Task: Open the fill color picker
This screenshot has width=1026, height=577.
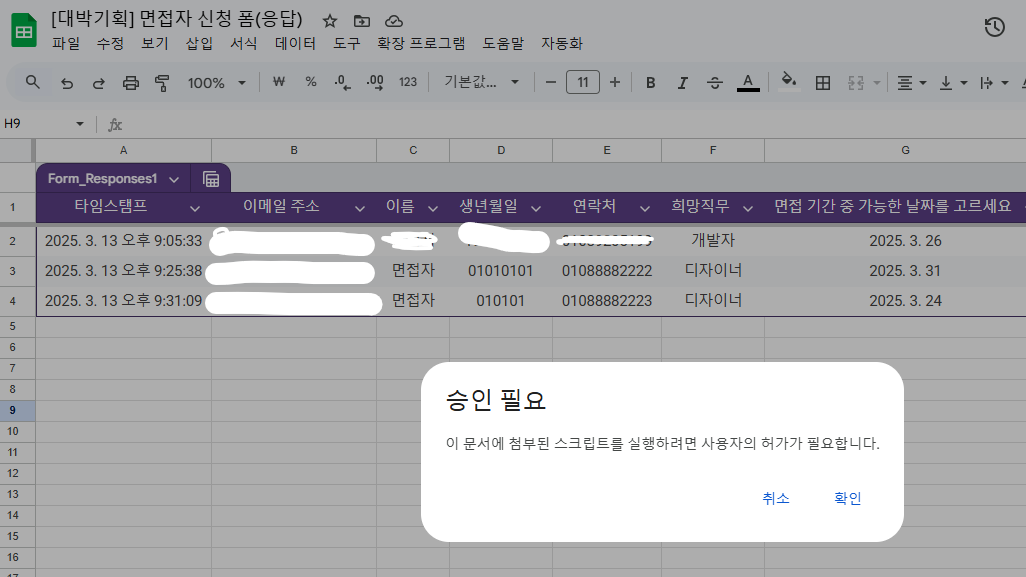Action: (x=789, y=82)
